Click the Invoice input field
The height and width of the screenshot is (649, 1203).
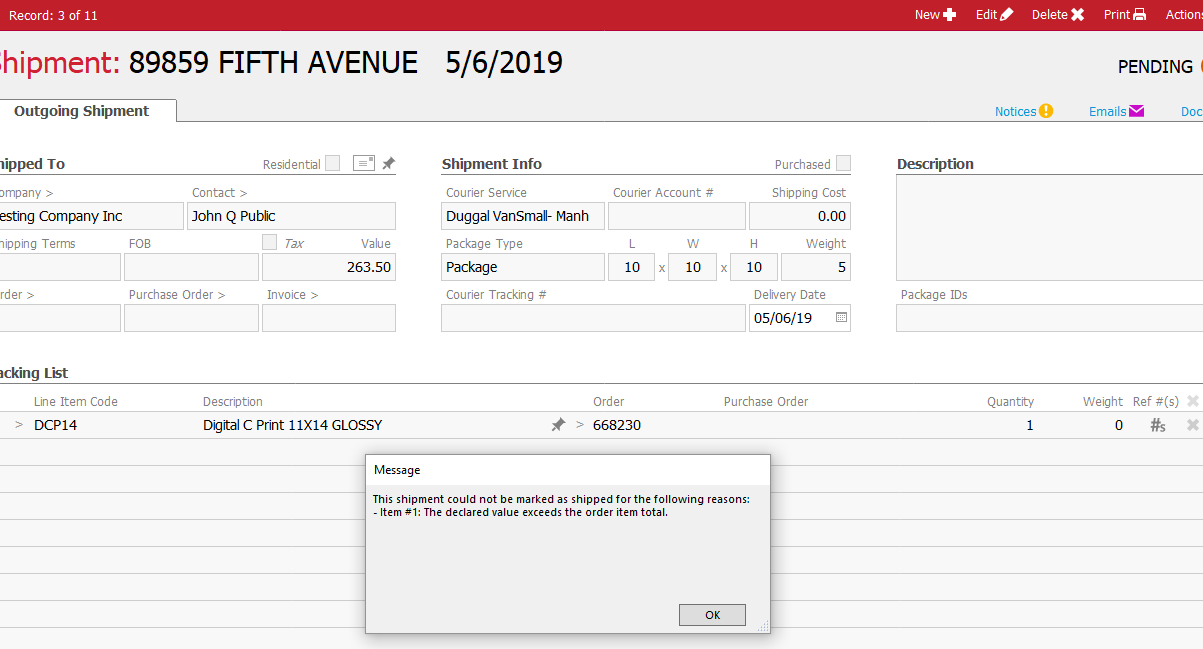(x=329, y=318)
